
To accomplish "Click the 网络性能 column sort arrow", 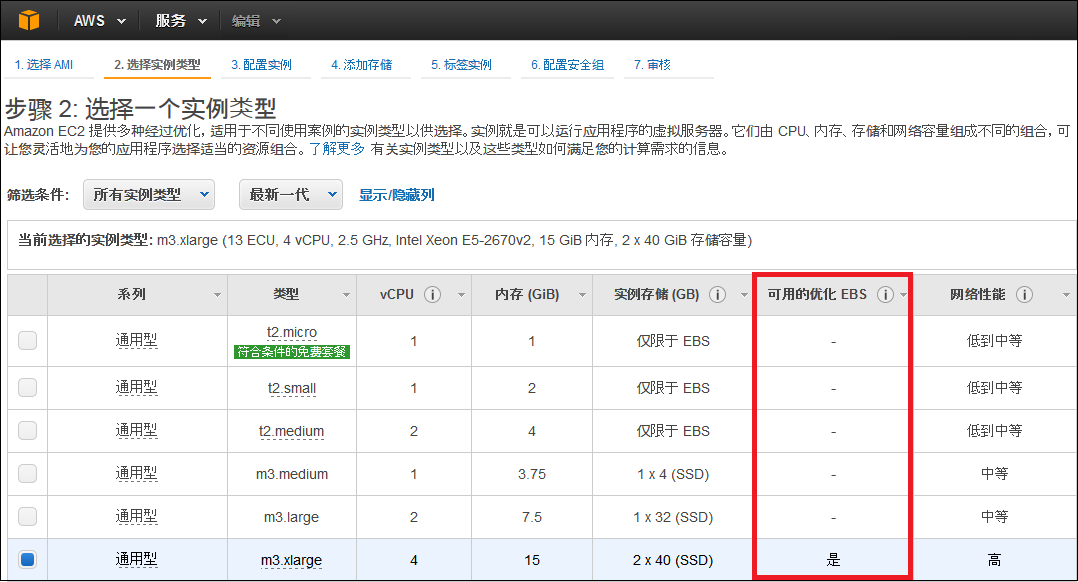I will 1066,295.
